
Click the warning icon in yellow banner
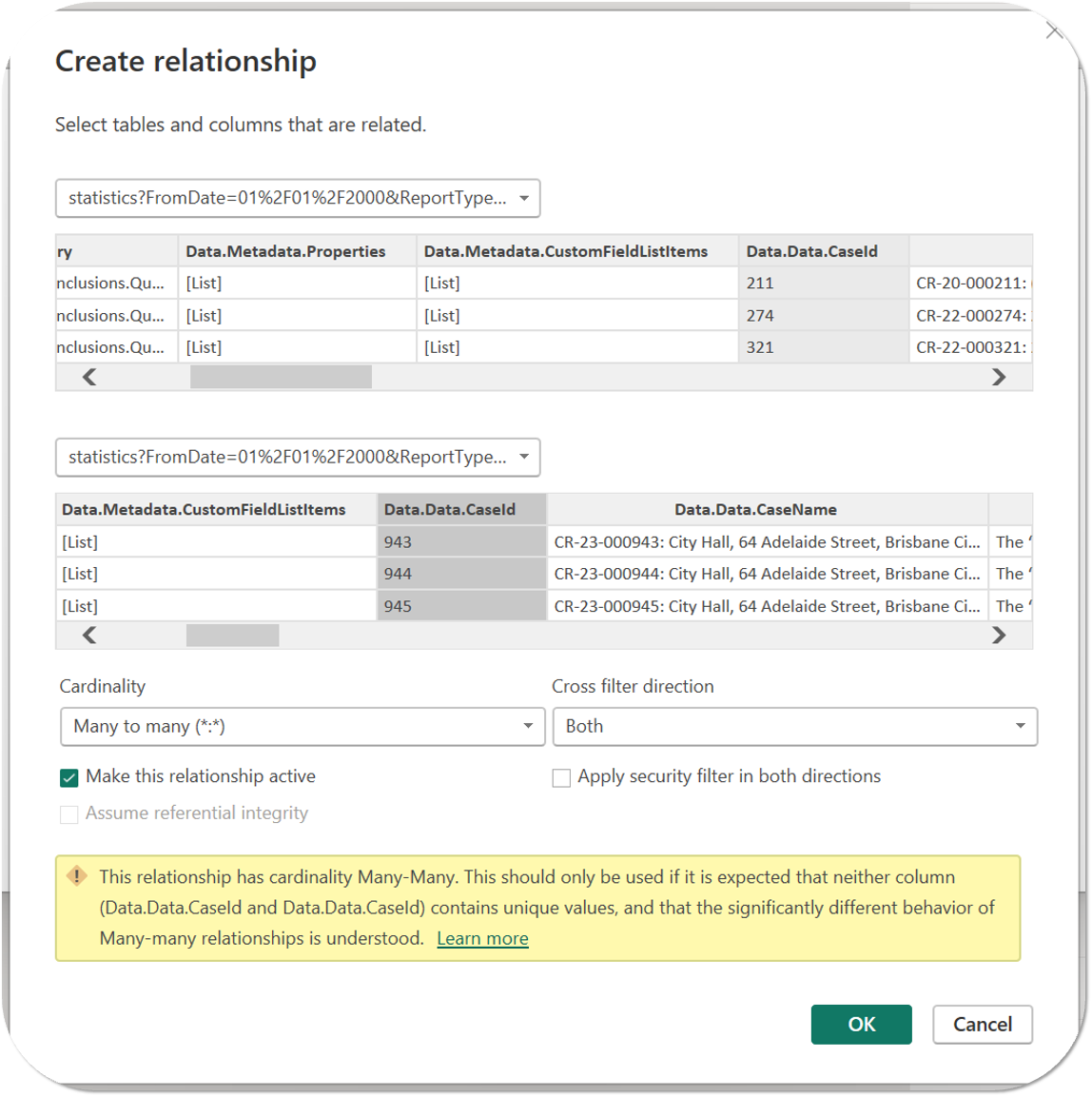77,876
